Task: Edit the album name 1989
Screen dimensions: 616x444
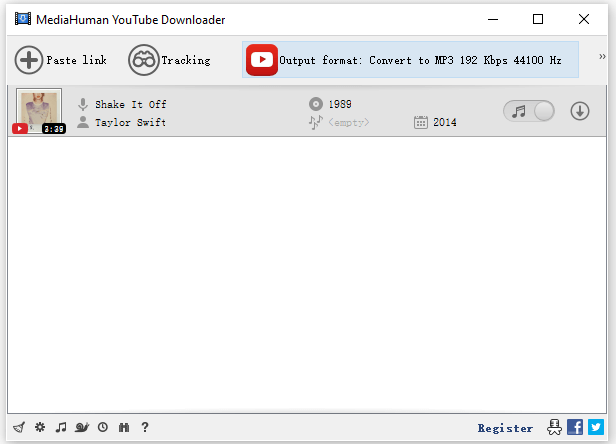Action: pyautogui.click(x=340, y=104)
